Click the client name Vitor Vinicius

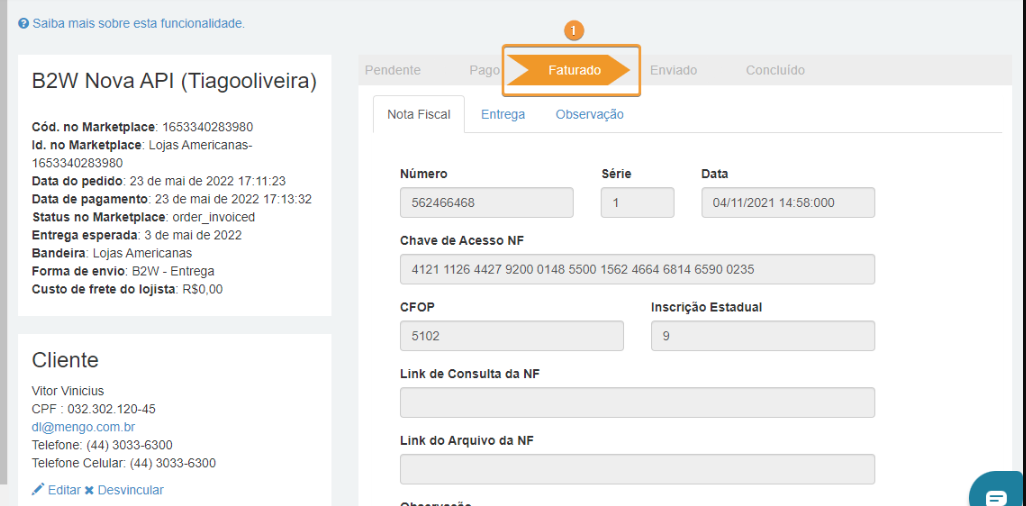click(x=68, y=391)
